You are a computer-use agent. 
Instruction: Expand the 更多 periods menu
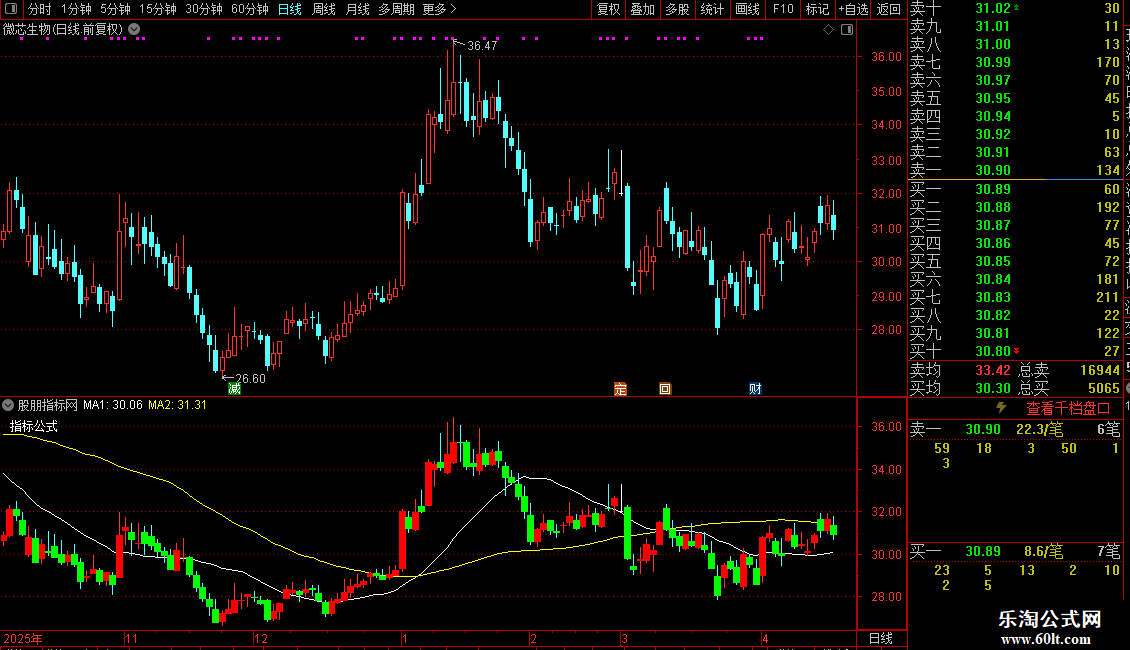click(x=440, y=9)
